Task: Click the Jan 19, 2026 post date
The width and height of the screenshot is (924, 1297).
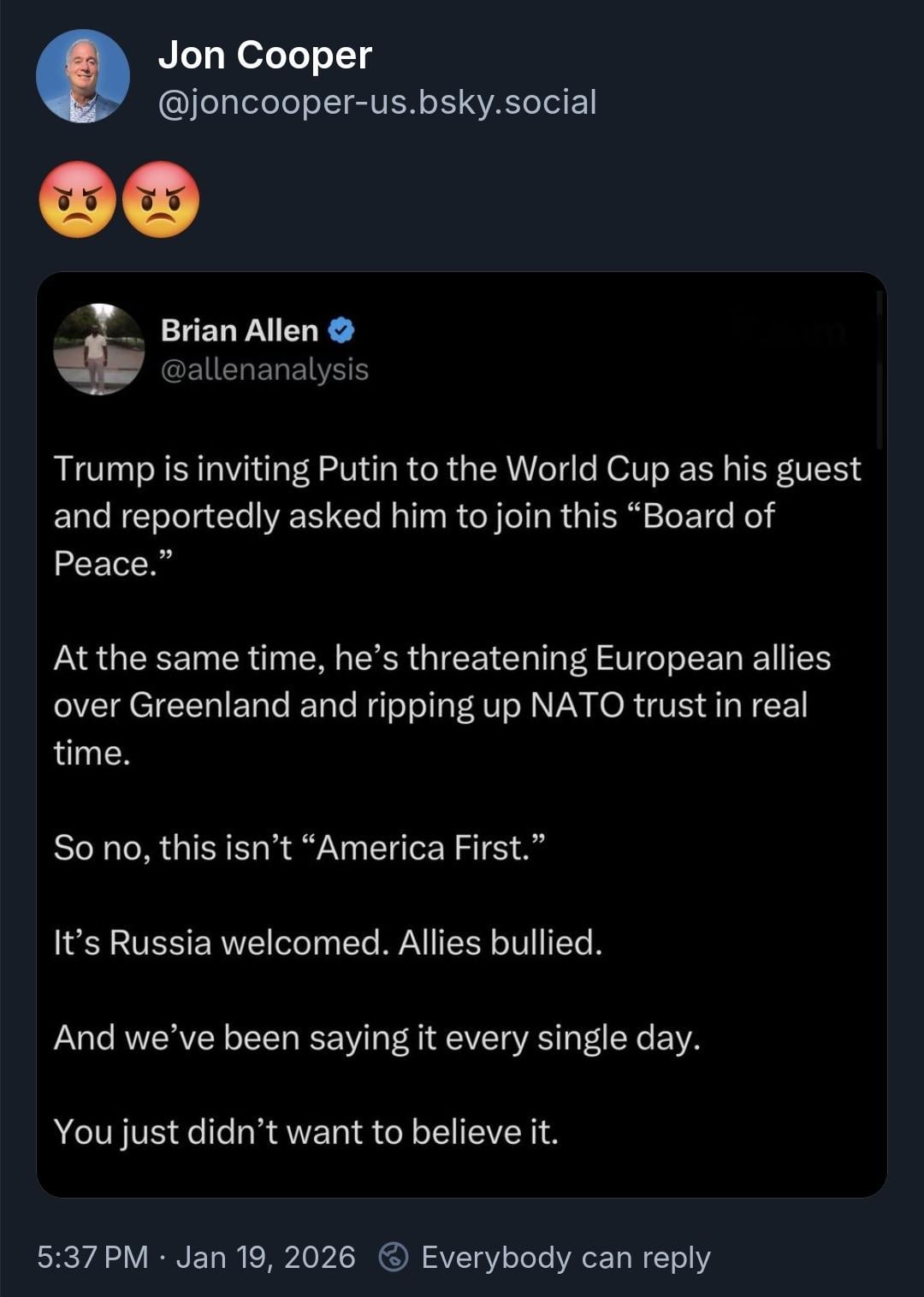Action: (x=265, y=1257)
